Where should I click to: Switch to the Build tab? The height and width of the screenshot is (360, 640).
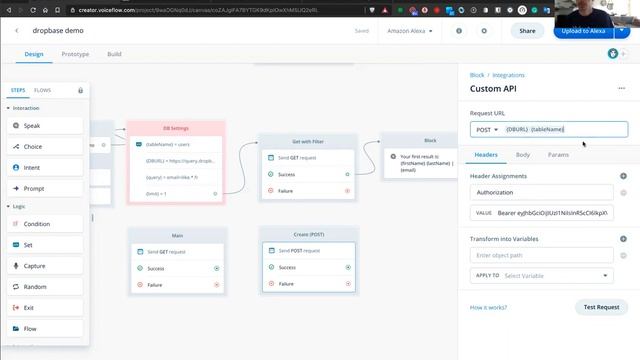tap(114, 54)
